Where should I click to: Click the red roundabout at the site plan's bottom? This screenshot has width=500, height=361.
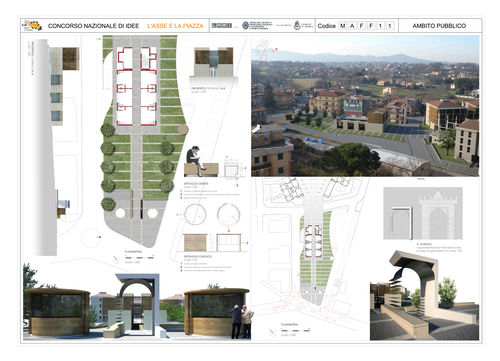click(x=295, y=302)
